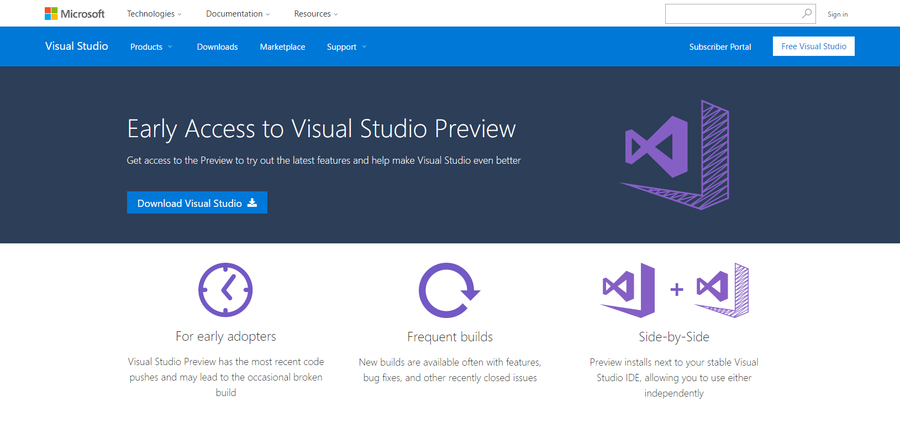
Task: Open the Support dropdown menu
Action: (x=347, y=47)
